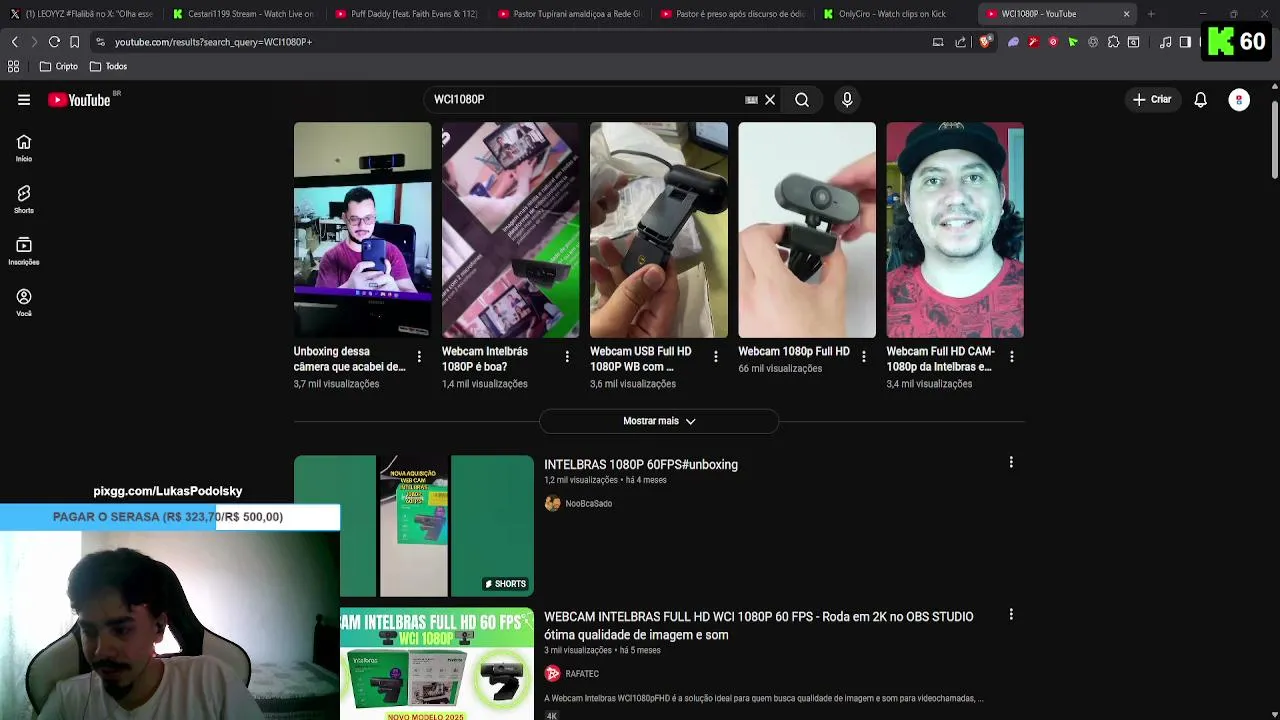Image resolution: width=1280 pixels, height=720 pixels.
Task: Close the WCI1080P YouTube tab
Action: (1126, 14)
